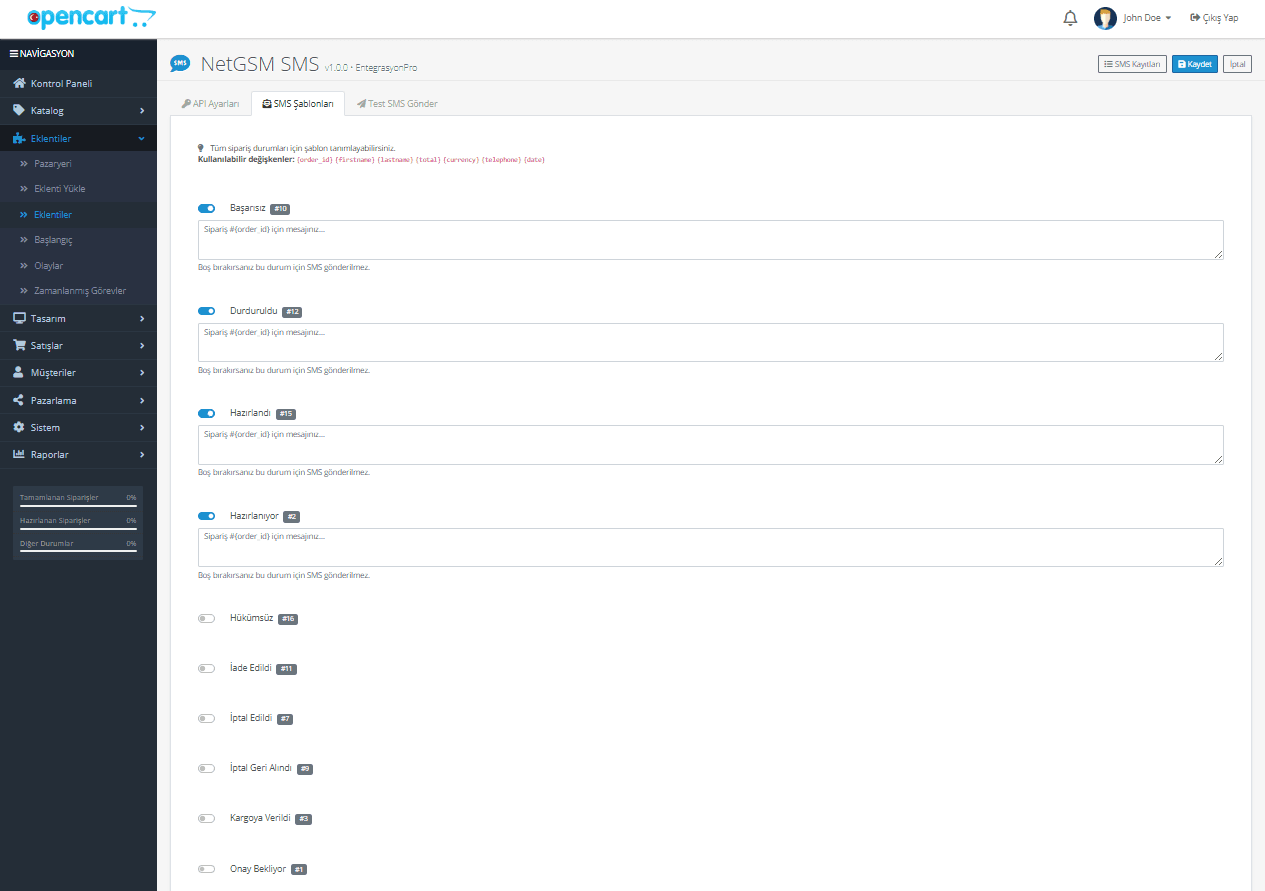Viewport: 1265px width, 891px height.
Task: Click the #3 badge next to Kargoya Verildi
Action: [304, 819]
